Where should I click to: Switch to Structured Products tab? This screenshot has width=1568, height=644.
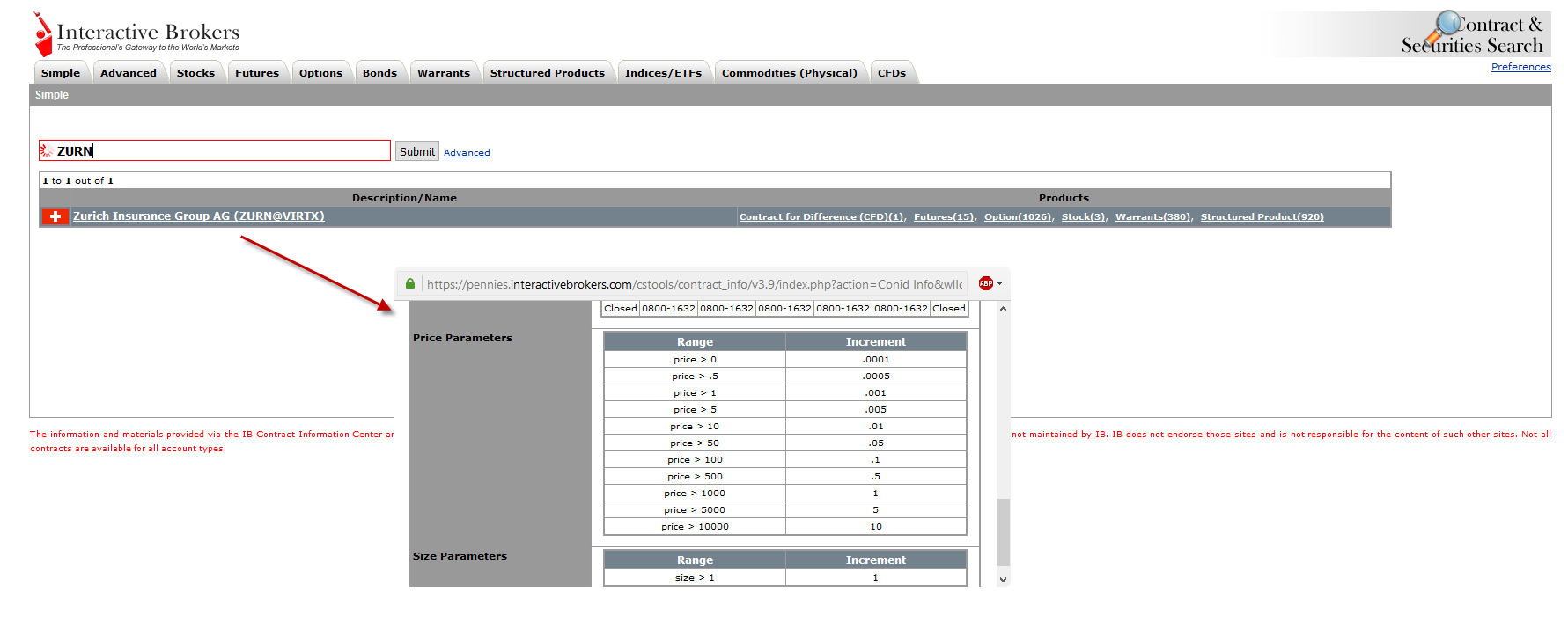point(548,73)
